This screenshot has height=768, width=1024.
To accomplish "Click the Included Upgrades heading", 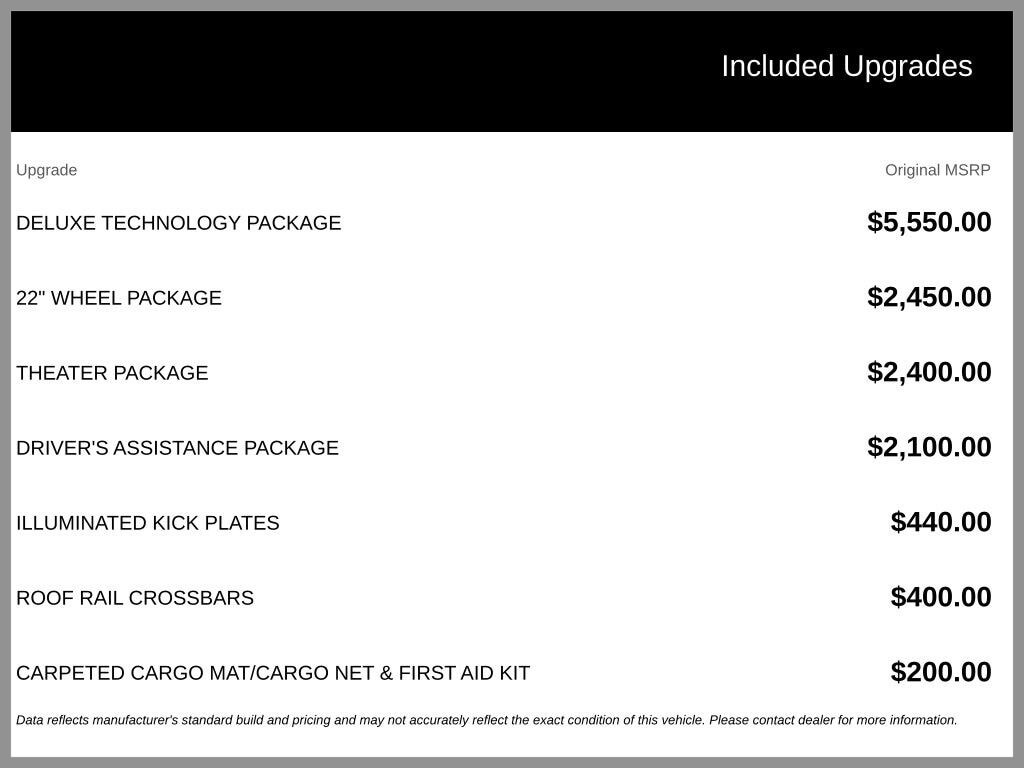I will coord(846,67).
